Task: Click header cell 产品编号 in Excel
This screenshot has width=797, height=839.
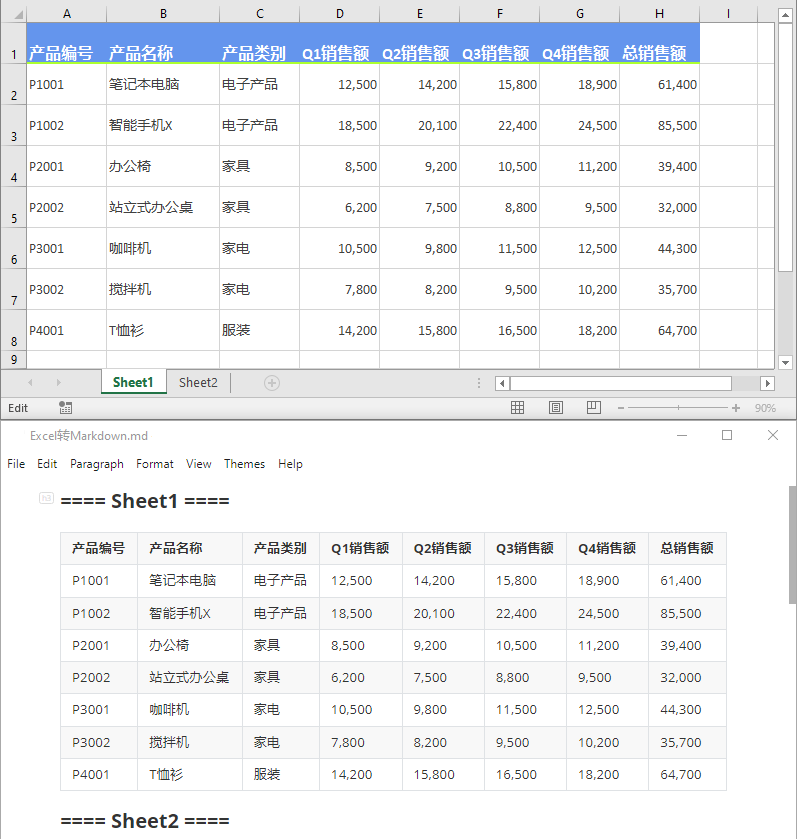Action: tap(67, 43)
